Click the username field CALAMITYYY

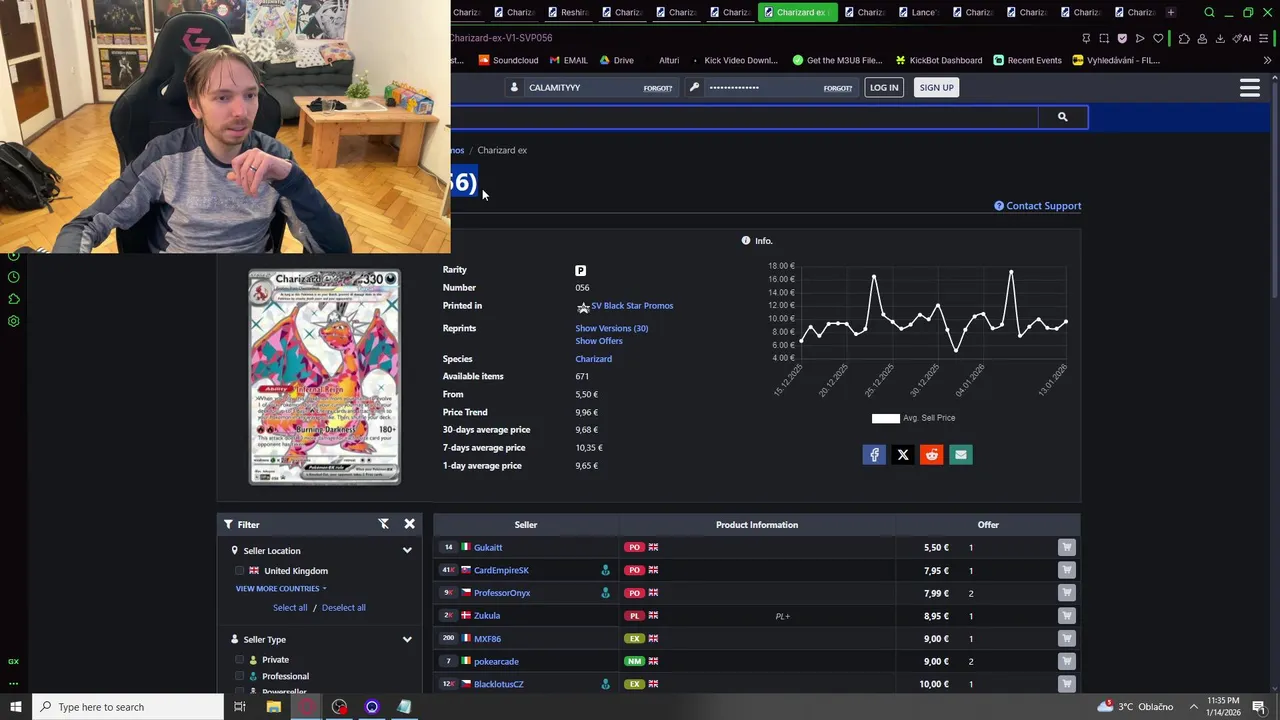[x=584, y=88]
